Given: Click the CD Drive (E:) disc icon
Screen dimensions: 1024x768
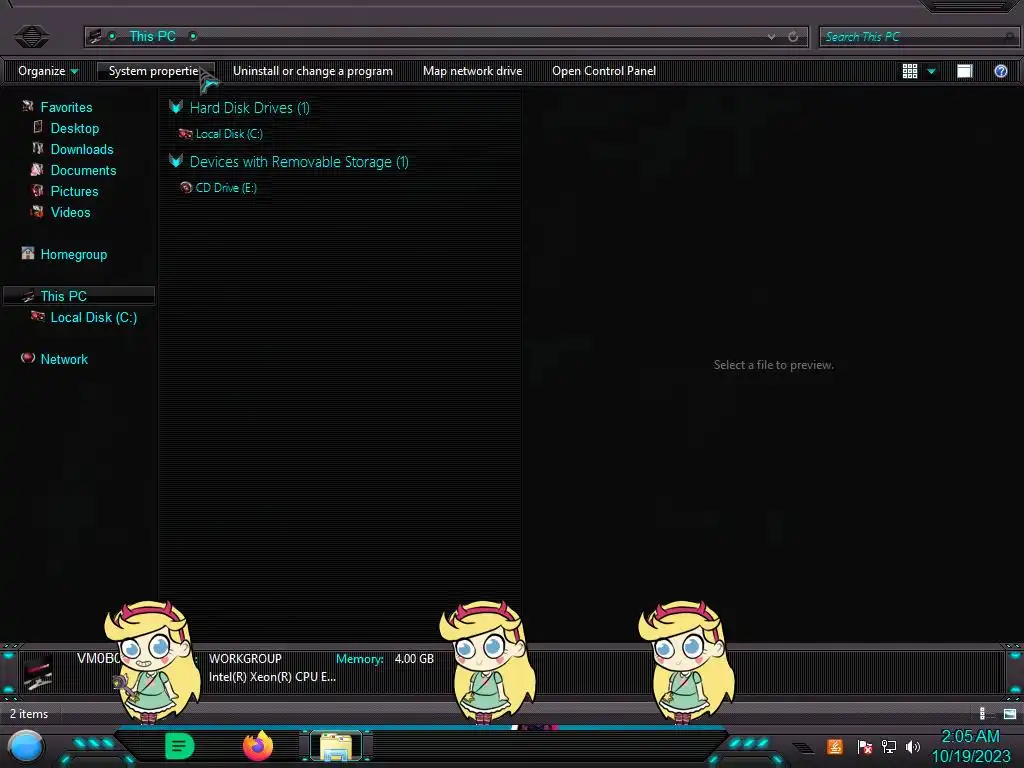Looking at the screenshot, I should click(x=186, y=187).
